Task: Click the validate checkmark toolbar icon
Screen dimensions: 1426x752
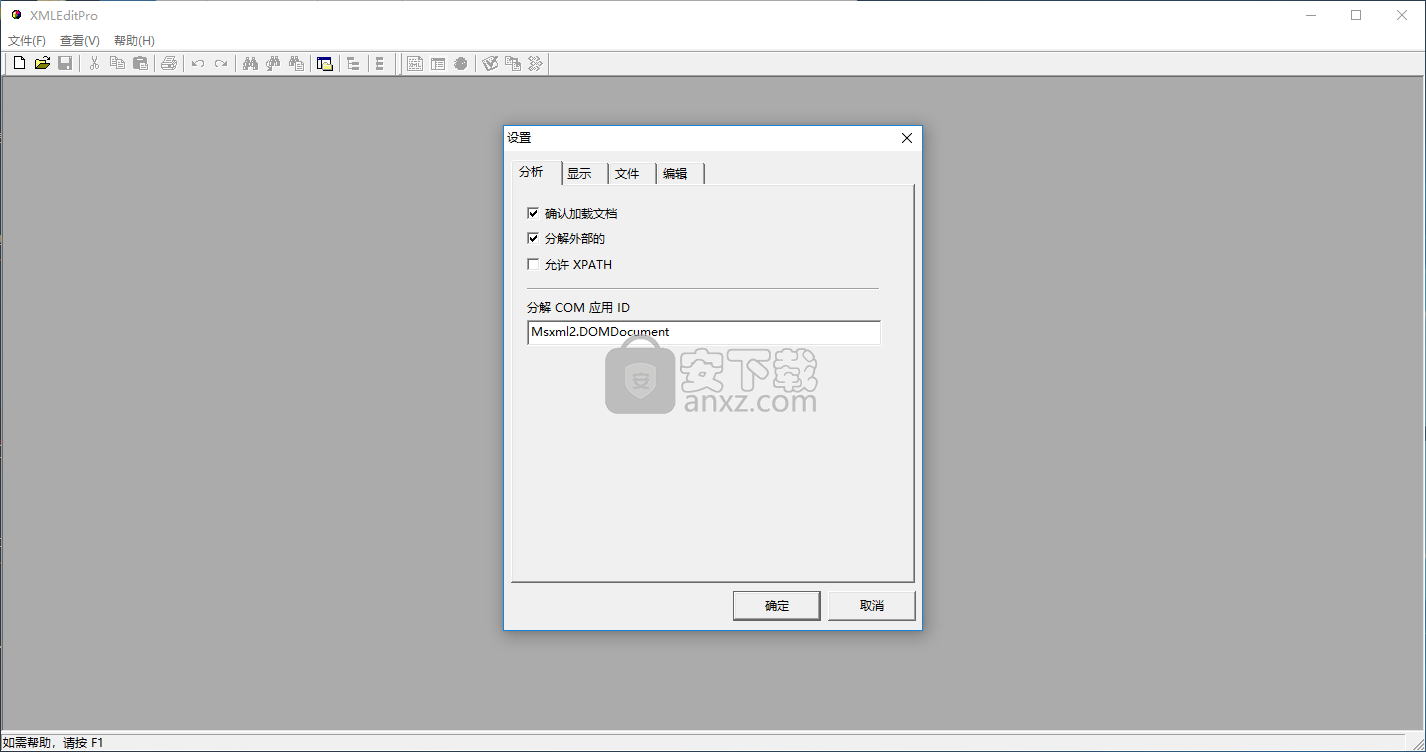Action: click(x=490, y=64)
